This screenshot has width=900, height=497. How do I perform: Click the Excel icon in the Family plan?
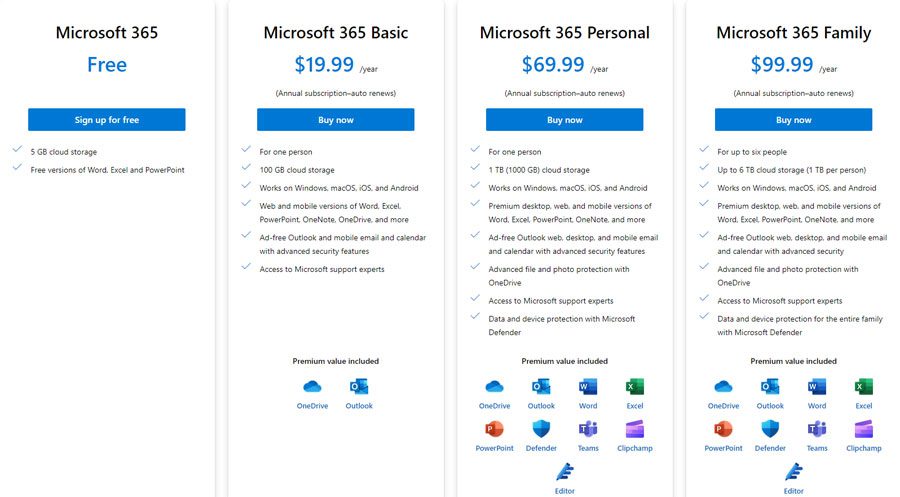pyautogui.click(x=863, y=387)
